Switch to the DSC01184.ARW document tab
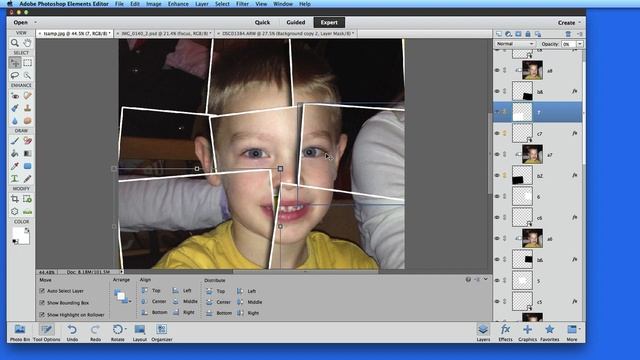Screen dimensions: 640x360 [x=286, y=33]
